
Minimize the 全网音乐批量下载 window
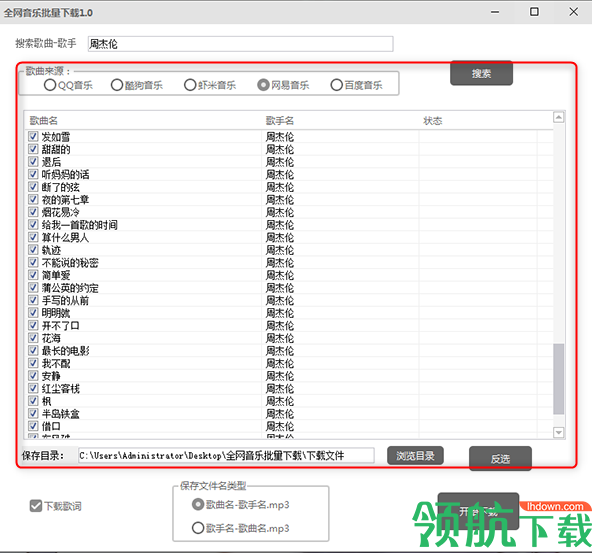click(x=495, y=12)
